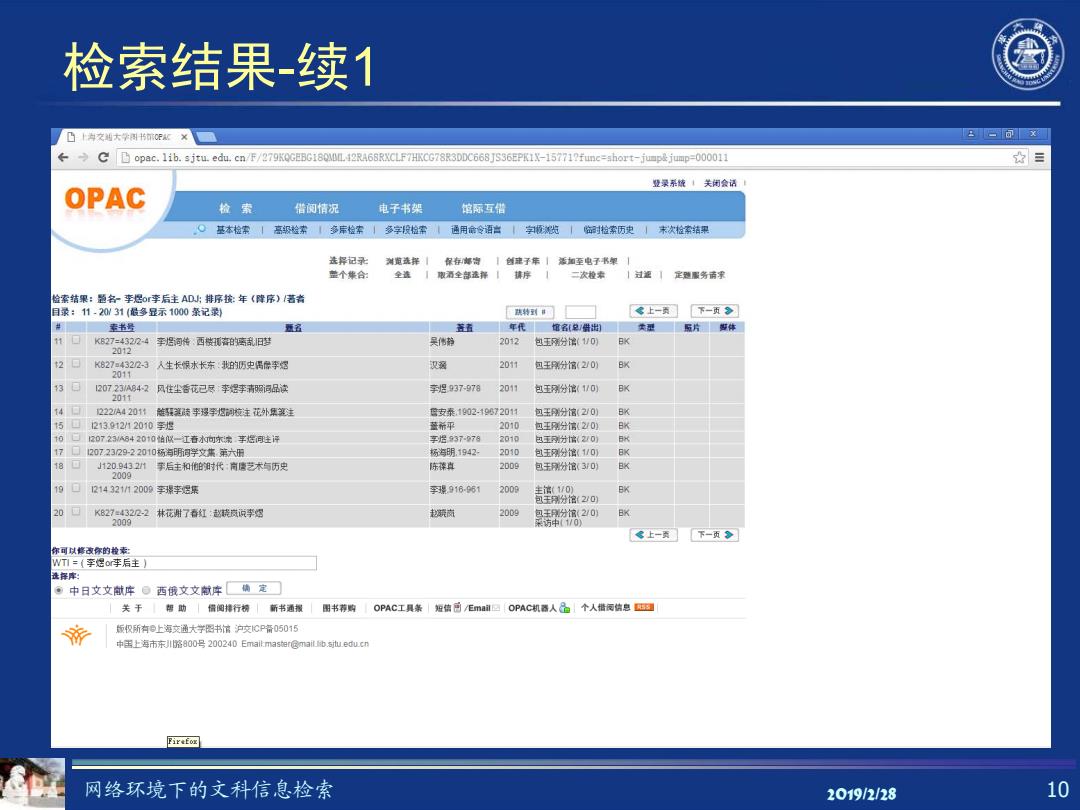Viewport: 1080px width, 810px height.
Task: Click the browser back arrow
Action: point(63,157)
